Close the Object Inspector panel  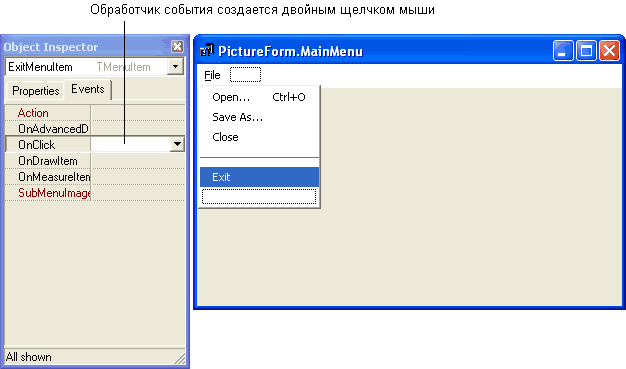click(x=177, y=47)
